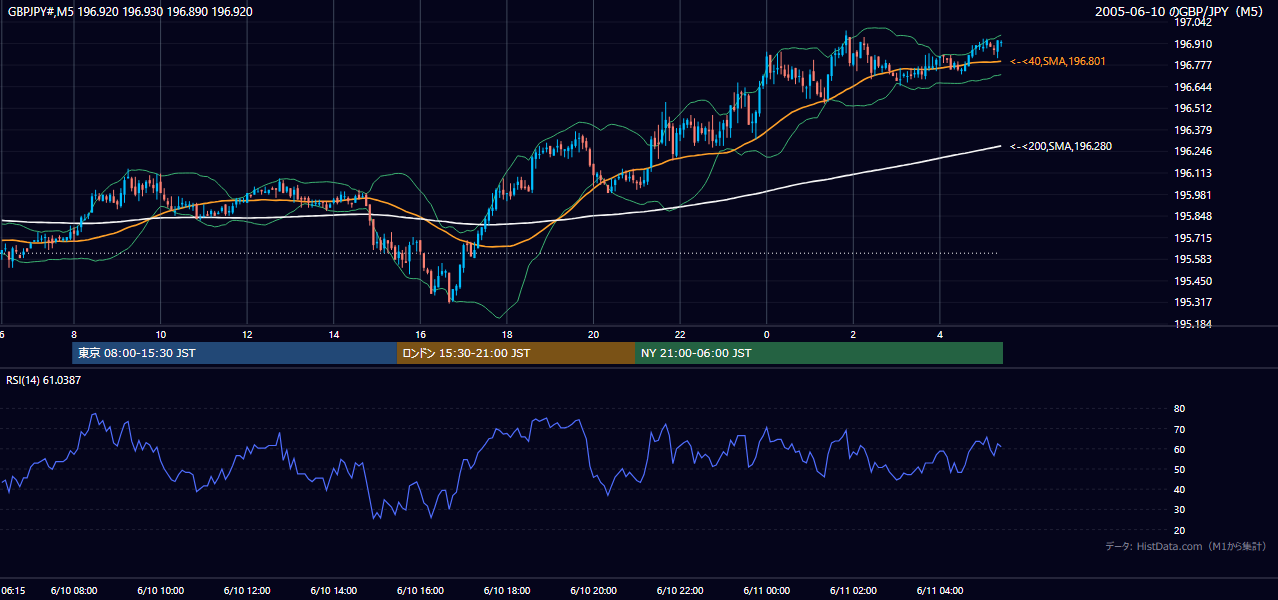The width and height of the screenshot is (1278, 600).
Task: Click bottom time label 6/10 20:00
Action: tap(594, 591)
